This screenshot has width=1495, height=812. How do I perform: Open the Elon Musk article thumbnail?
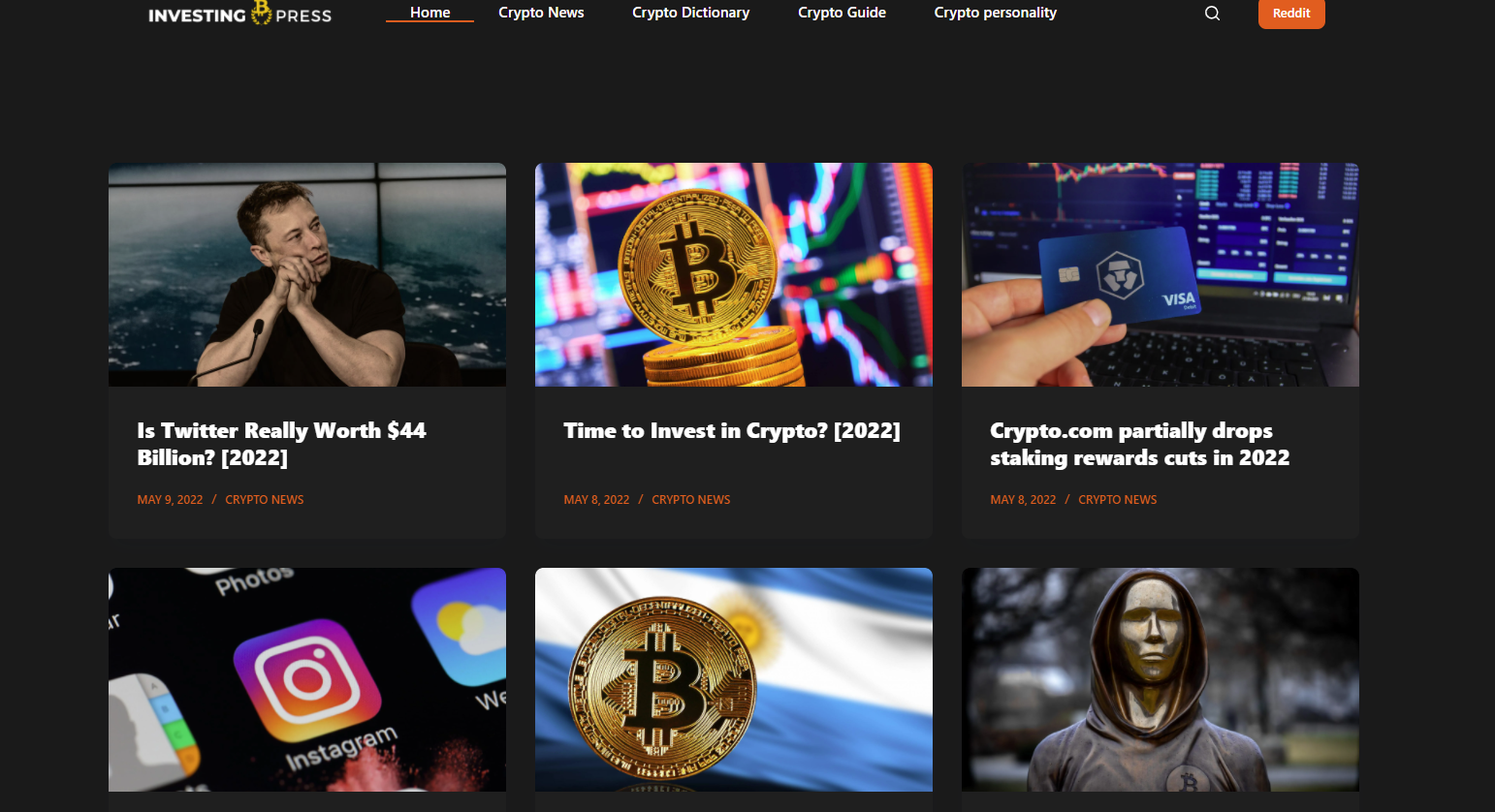click(x=307, y=274)
